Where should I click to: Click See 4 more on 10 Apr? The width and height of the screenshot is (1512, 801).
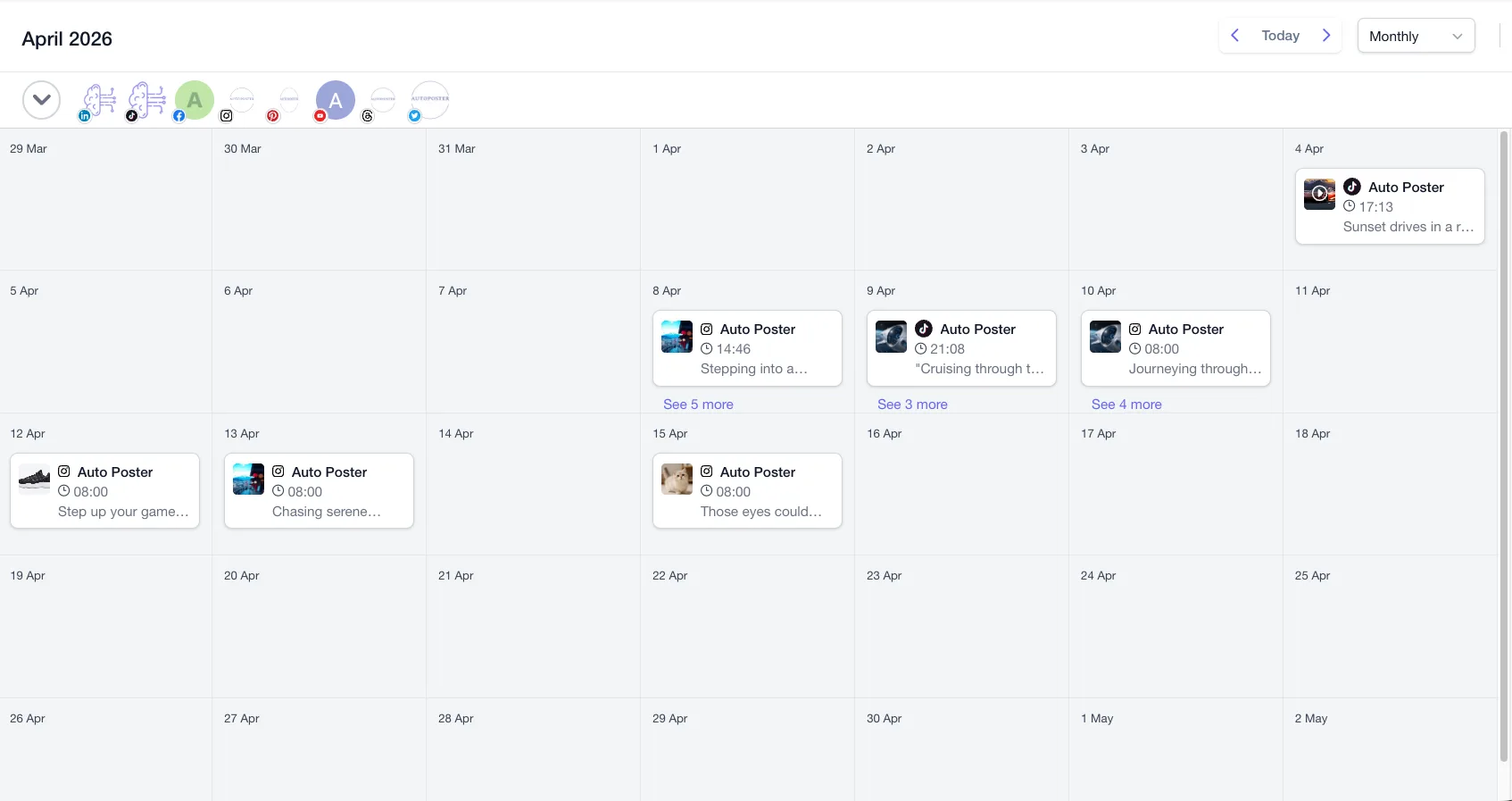(1126, 405)
